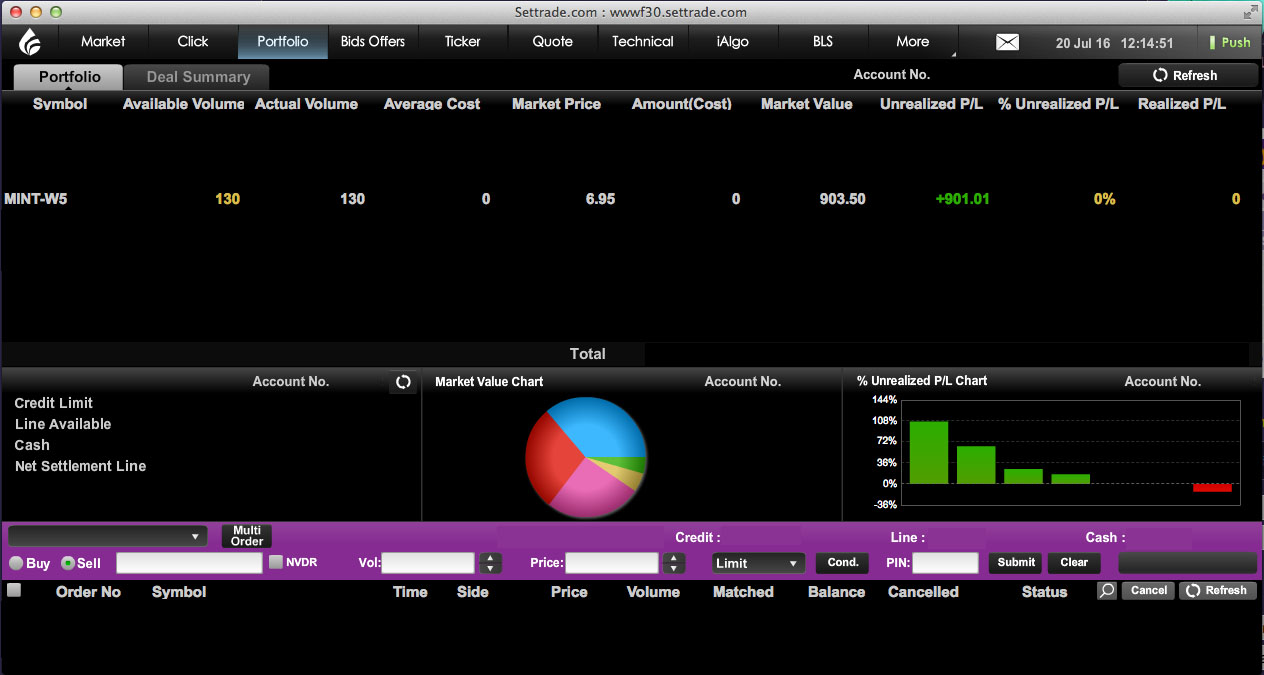Click the window fullscreen arrows icon
1264x675 pixels.
coord(1250,12)
